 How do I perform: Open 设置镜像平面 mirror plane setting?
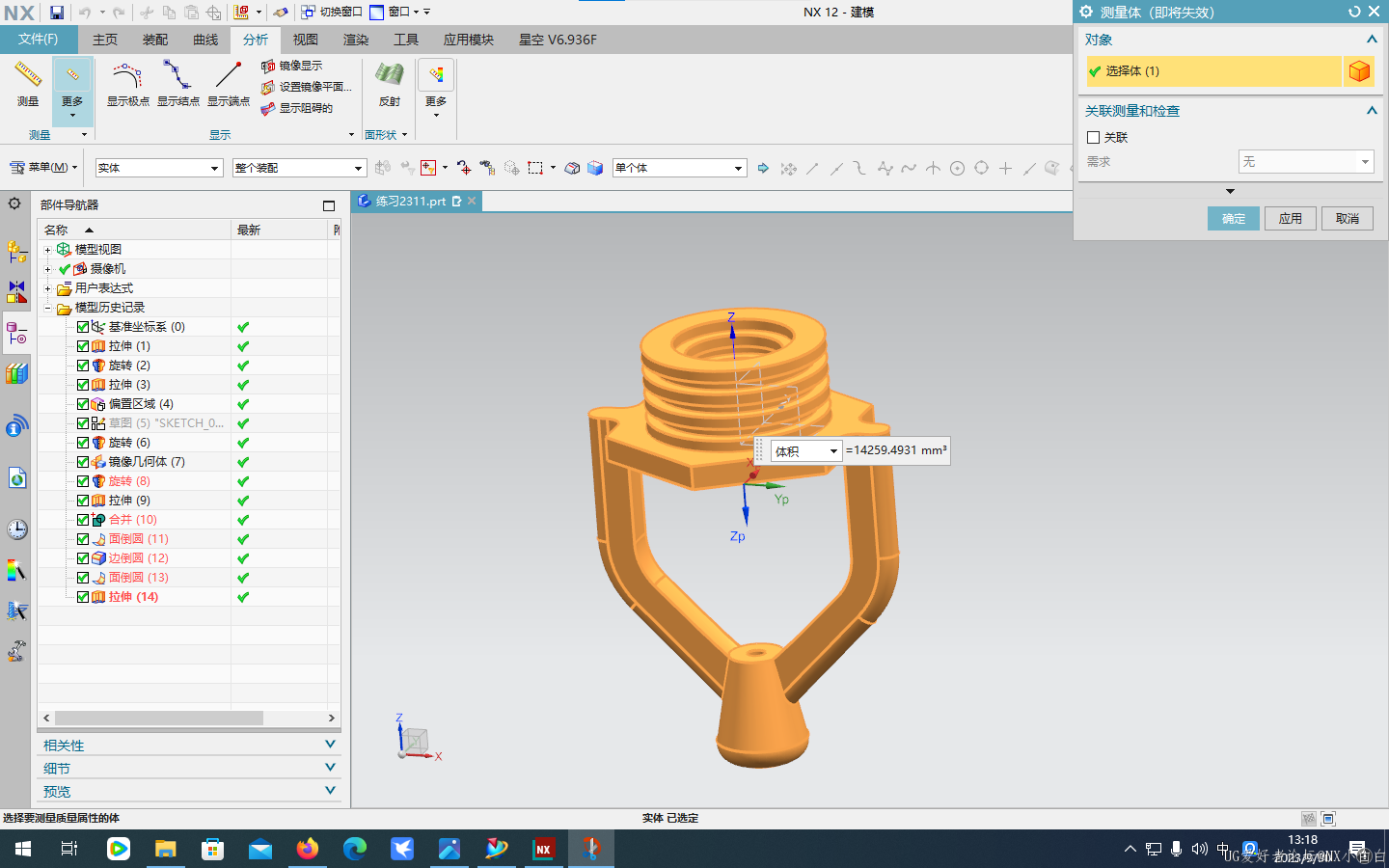[268, 87]
